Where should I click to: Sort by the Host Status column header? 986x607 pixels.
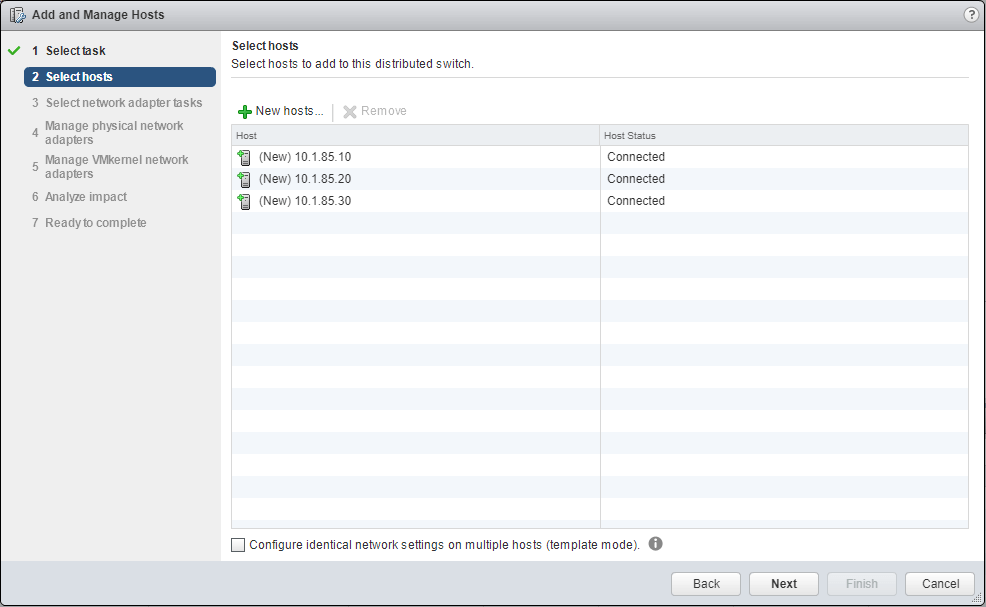point(784,135)
